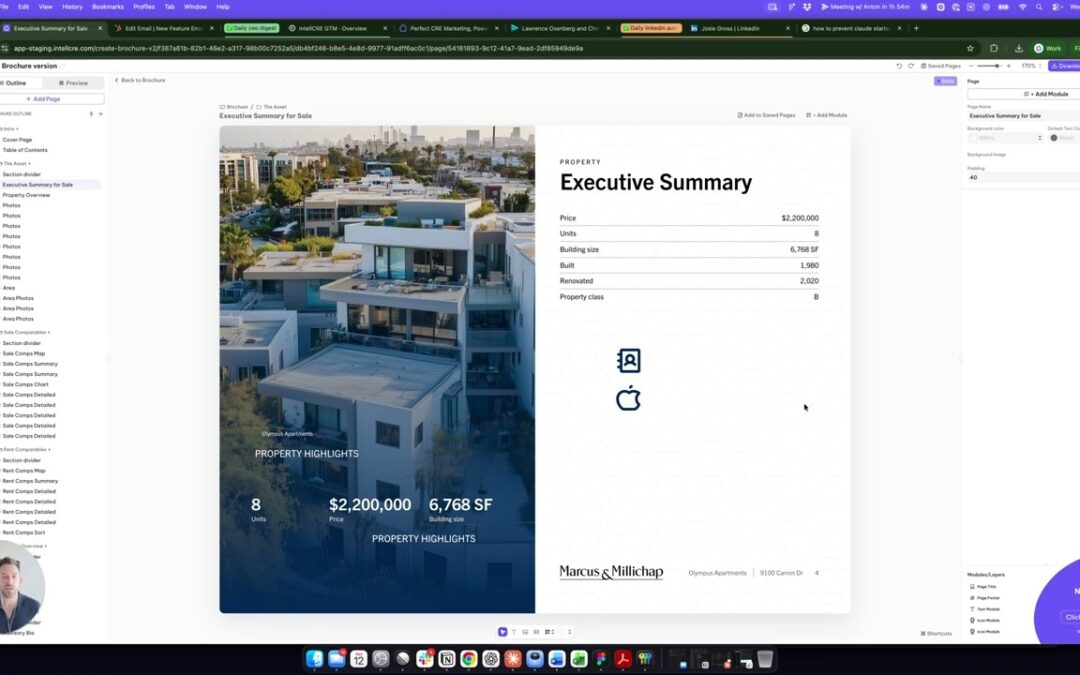Select Table of Contents outline item
Image resolution: width=1080 pixels, height=675 pixels.
pos(25,150)
